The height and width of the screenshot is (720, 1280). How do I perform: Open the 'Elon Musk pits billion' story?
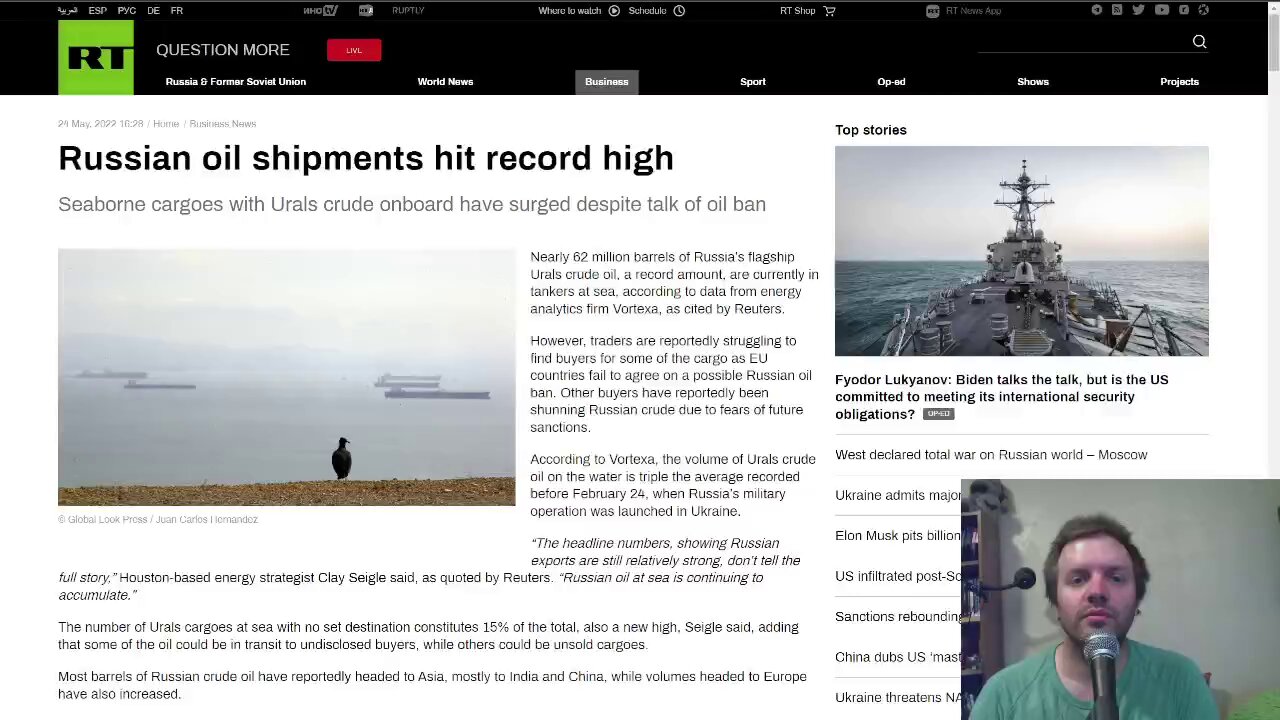898,536
